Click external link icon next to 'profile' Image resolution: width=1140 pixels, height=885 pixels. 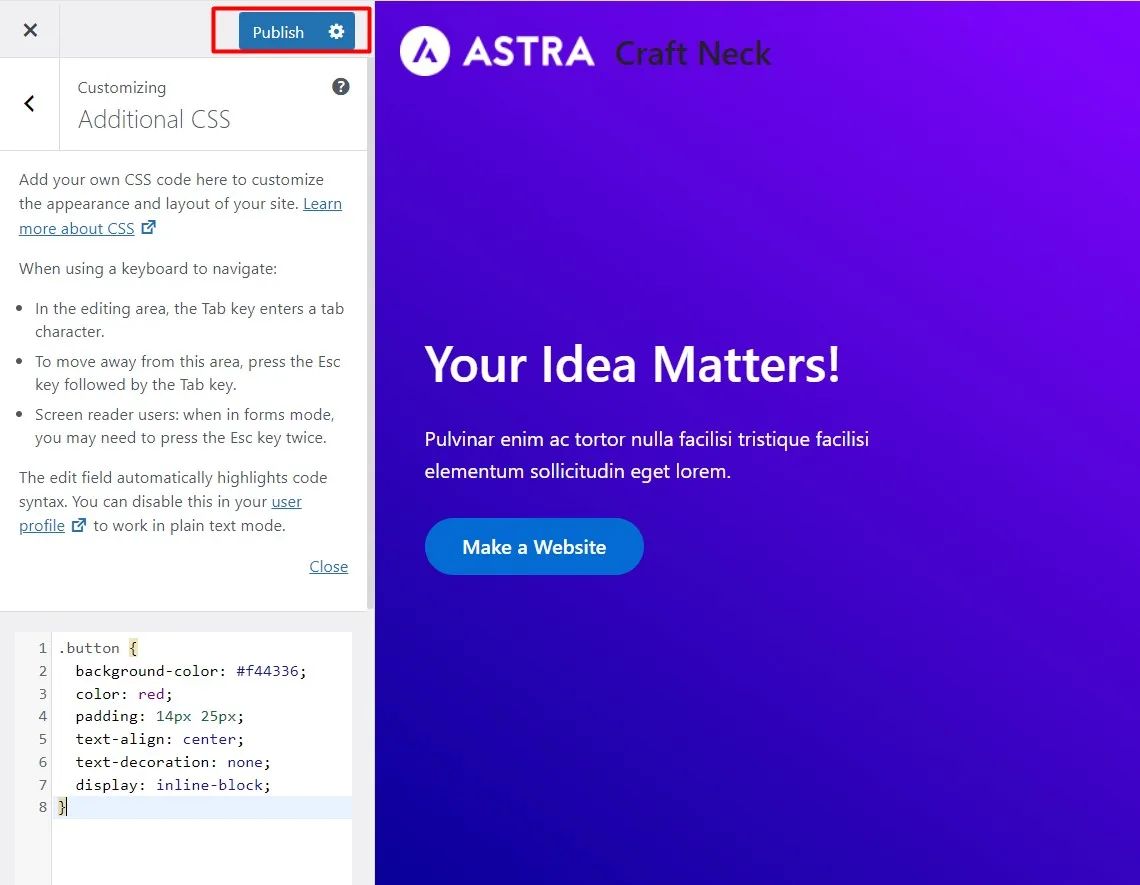[x=79, y=525]
